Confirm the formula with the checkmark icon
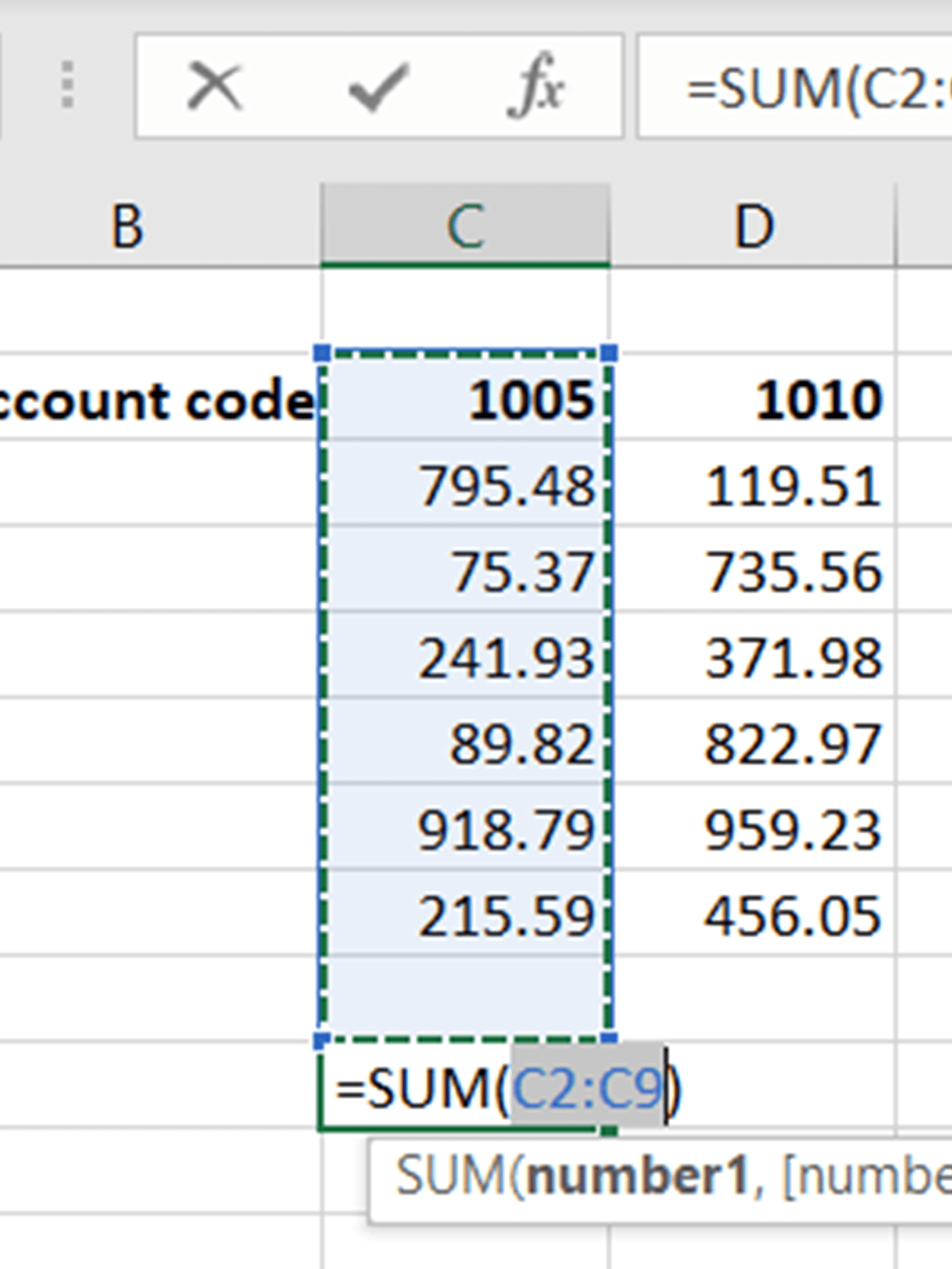The width and height of the screenshot is (952, 1269). [x=378, y=87]
